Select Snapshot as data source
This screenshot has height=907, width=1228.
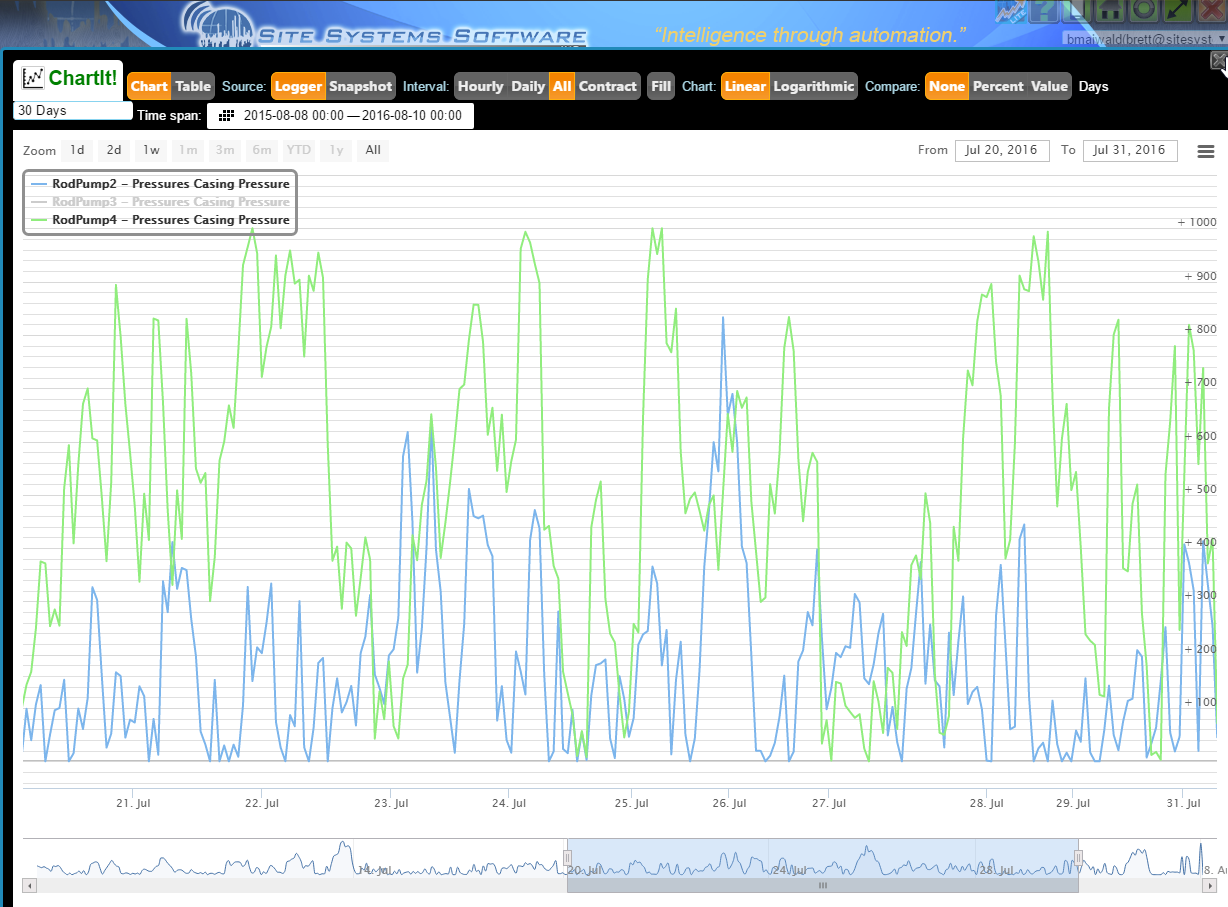[x=361, y=86]
